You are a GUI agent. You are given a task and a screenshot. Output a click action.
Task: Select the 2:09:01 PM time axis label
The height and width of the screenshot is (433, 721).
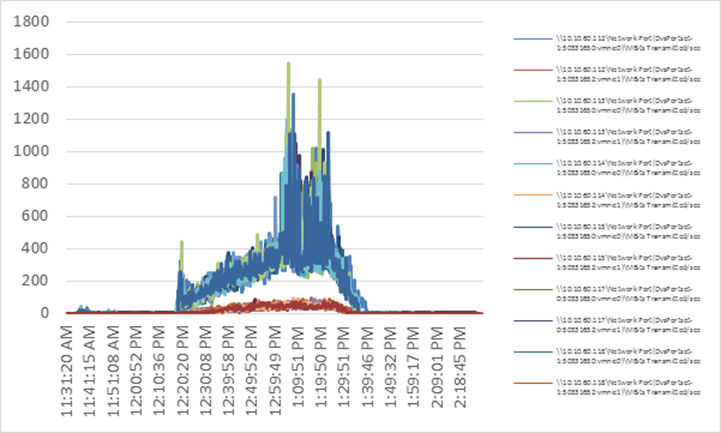pos(437,367)
